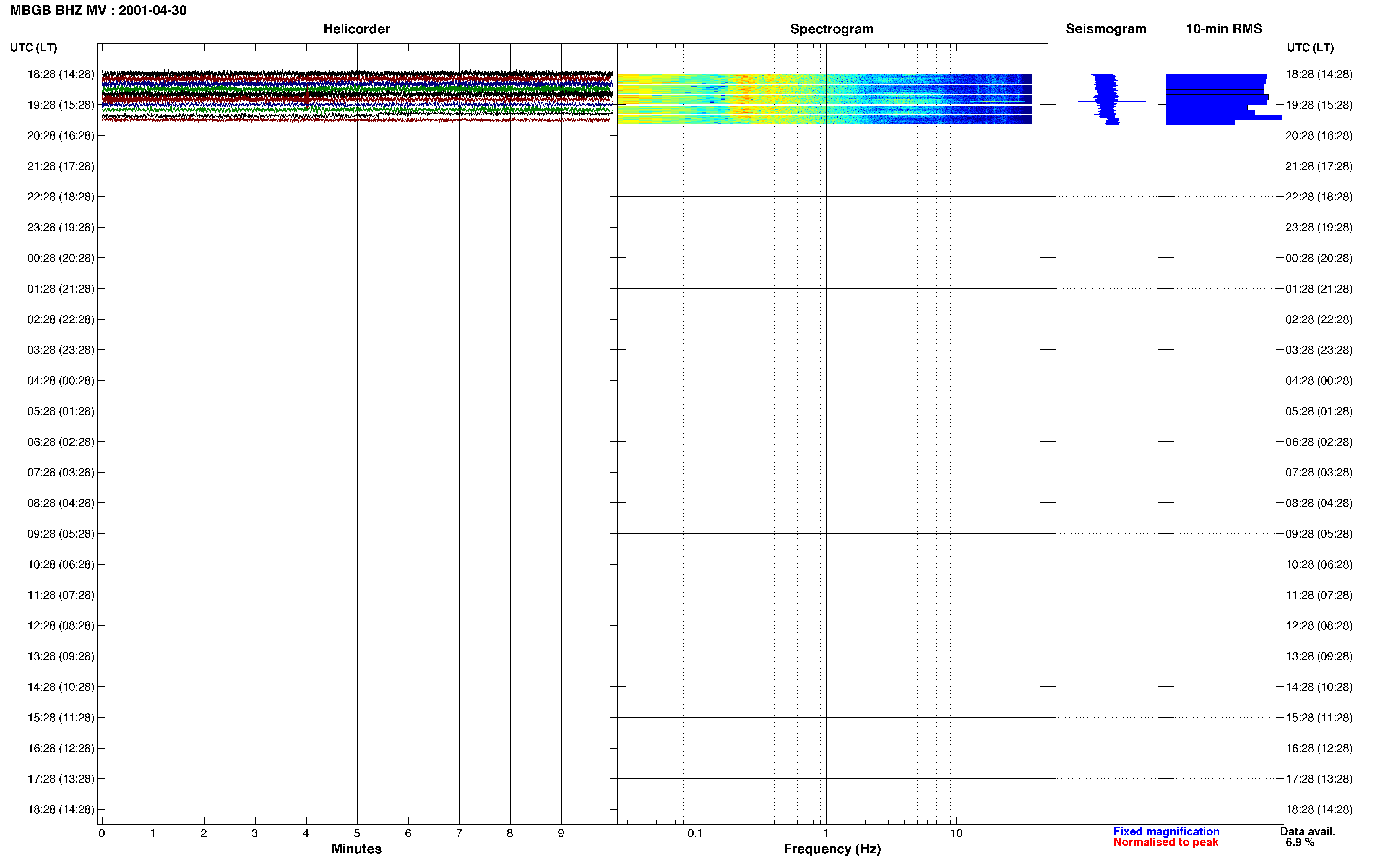Click left time label '00:28 (20:28)'
Screen dimensions: 1388x868
click(61, 258)
